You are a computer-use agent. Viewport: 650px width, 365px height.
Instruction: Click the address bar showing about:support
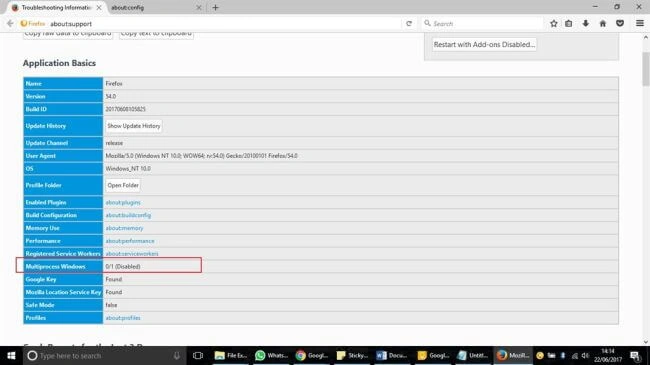tap(224, 24)
